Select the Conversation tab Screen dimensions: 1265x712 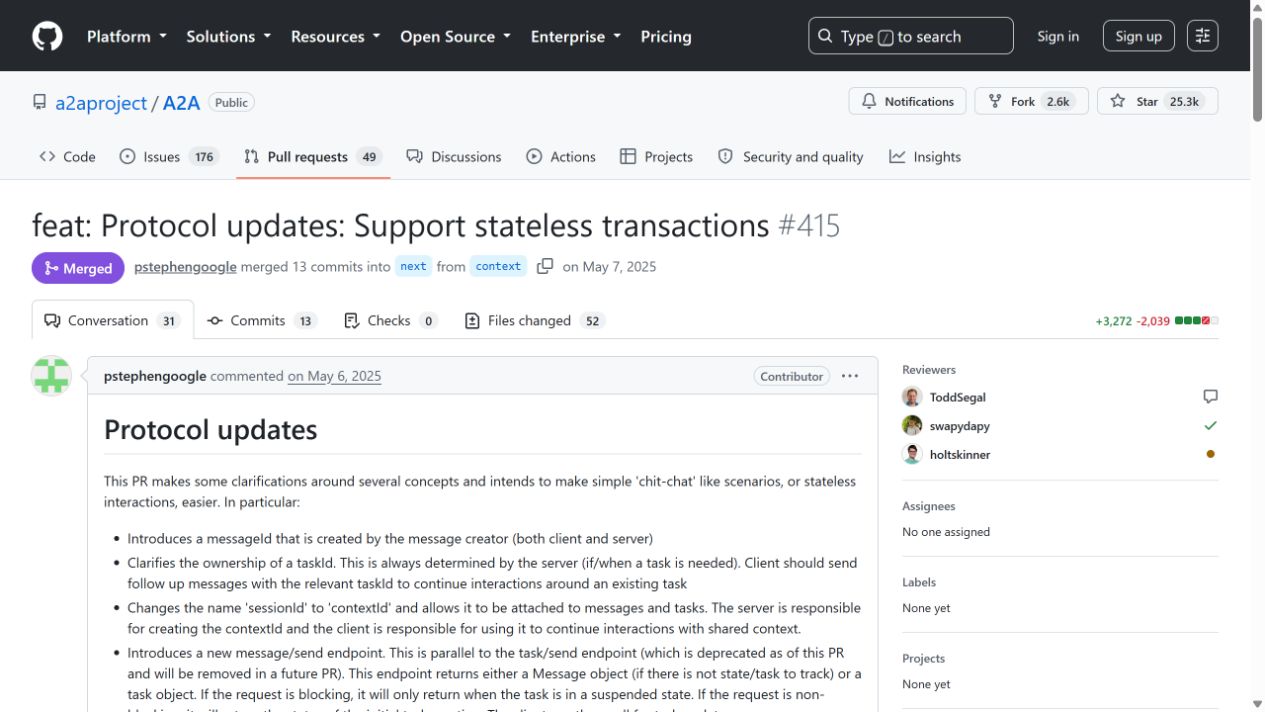(x=112, y=320)
